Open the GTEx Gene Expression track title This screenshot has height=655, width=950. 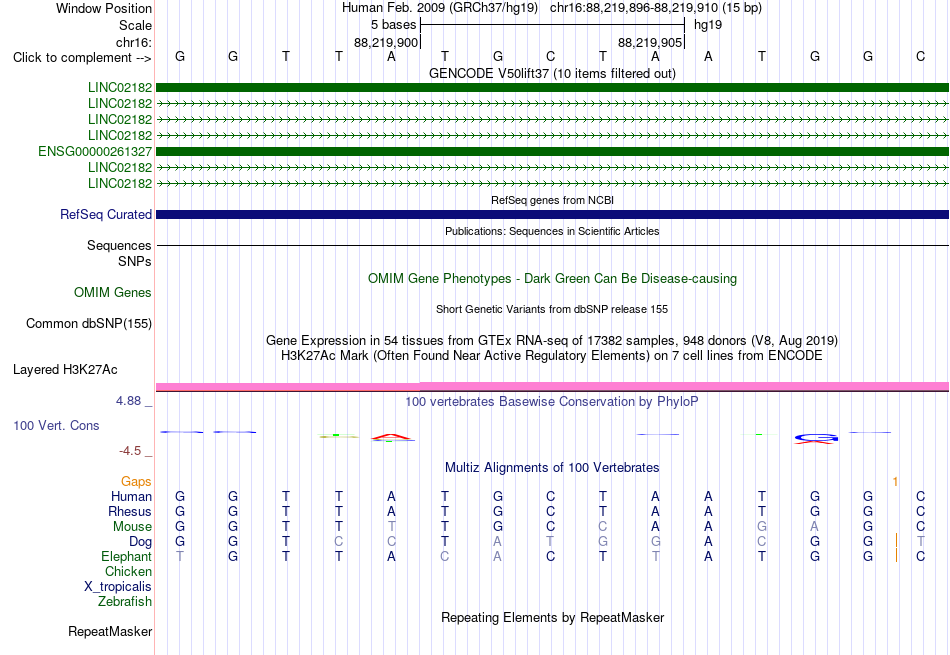click(552, 341)
